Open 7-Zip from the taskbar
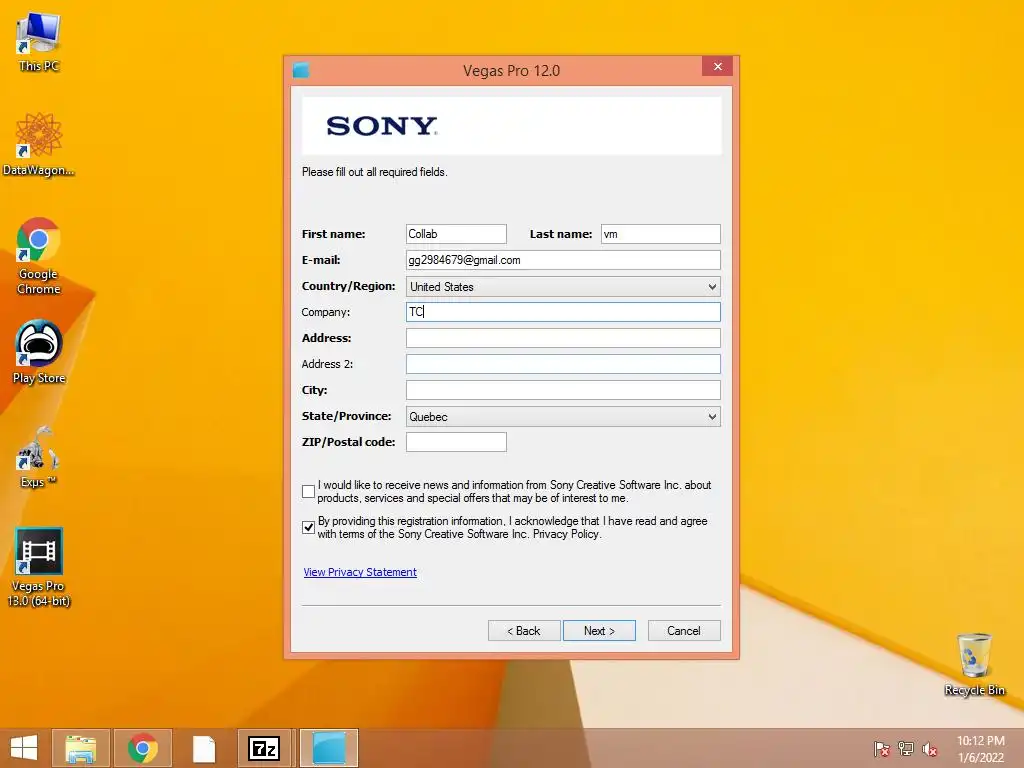1024x768 pixels. [264, 748]
